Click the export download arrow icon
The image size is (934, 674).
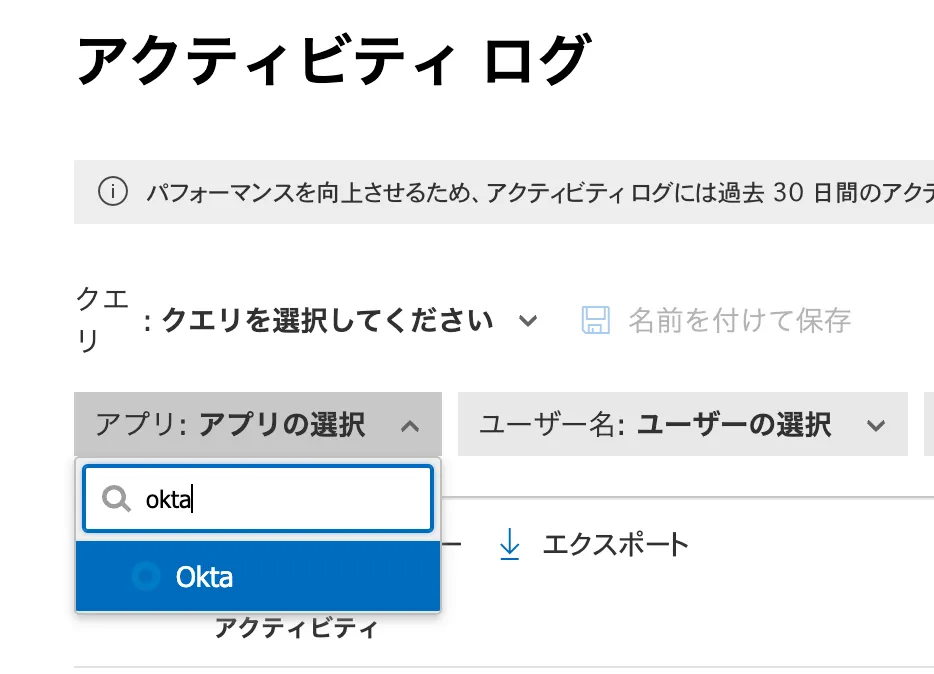point(510,545)
